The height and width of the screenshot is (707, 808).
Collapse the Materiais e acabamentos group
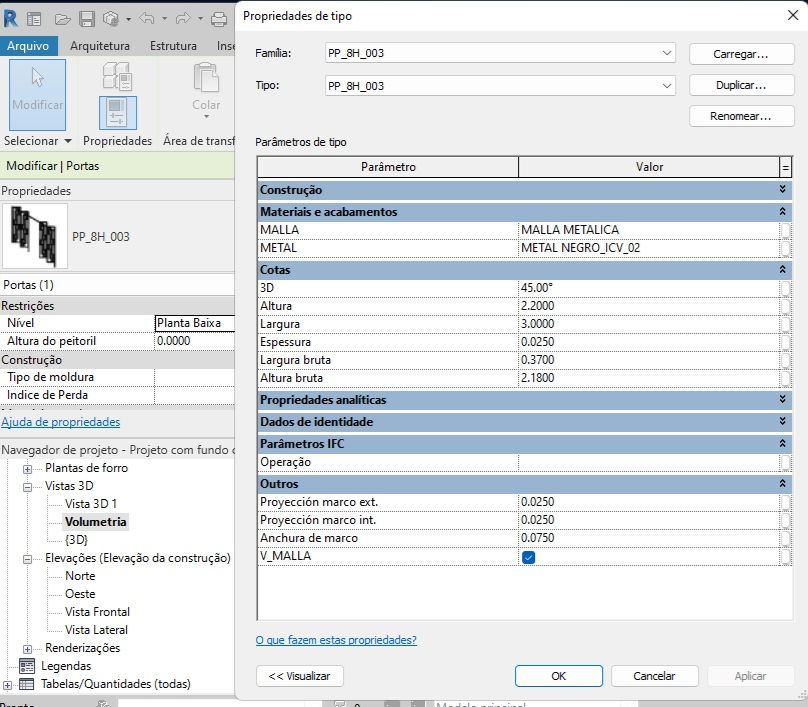(782, 211)
